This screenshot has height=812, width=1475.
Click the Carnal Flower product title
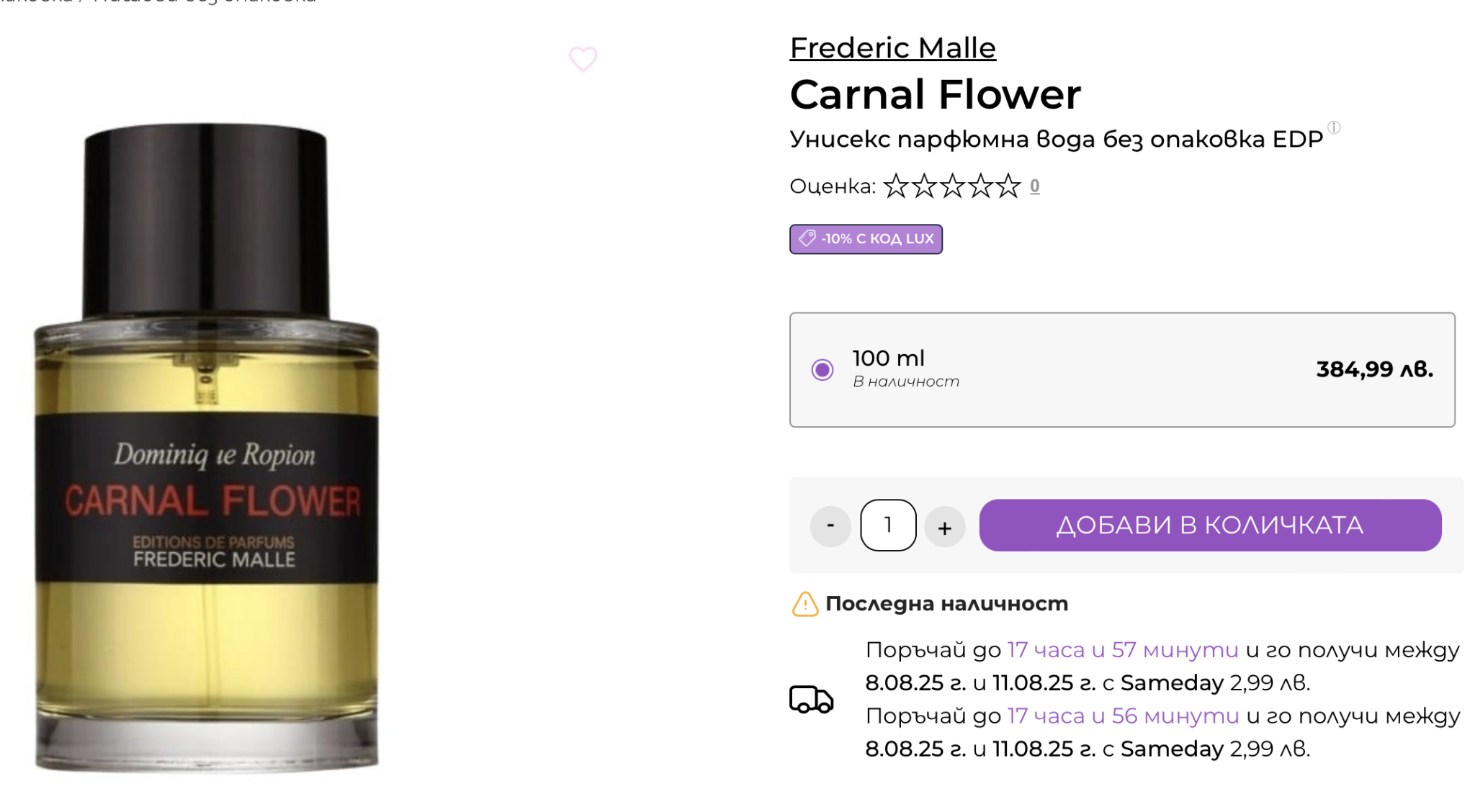coord(935,94)
